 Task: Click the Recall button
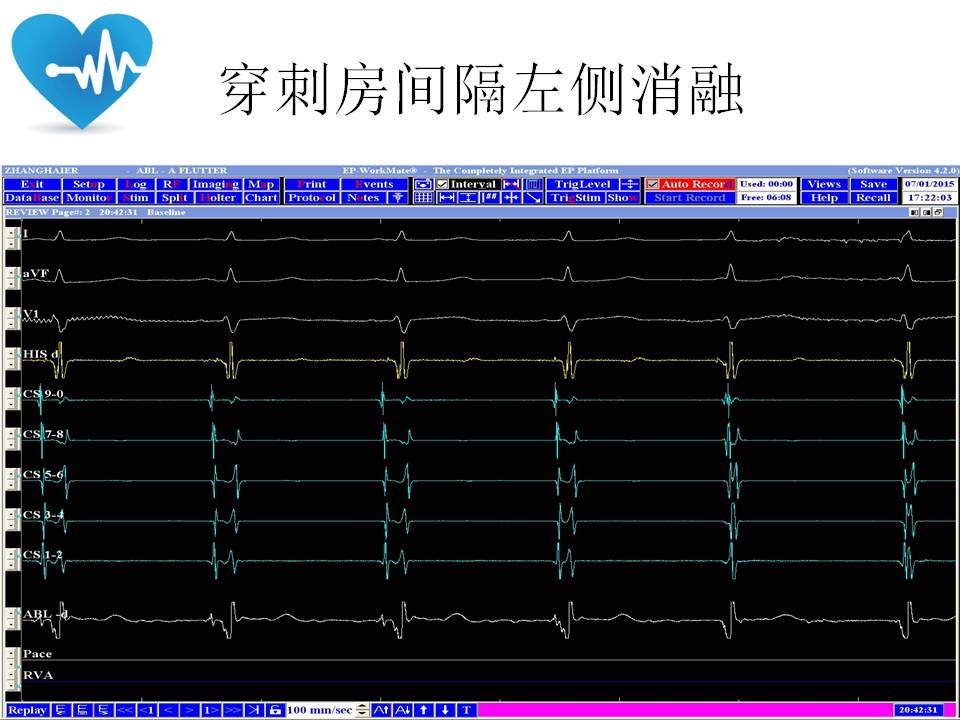(873, 198)
